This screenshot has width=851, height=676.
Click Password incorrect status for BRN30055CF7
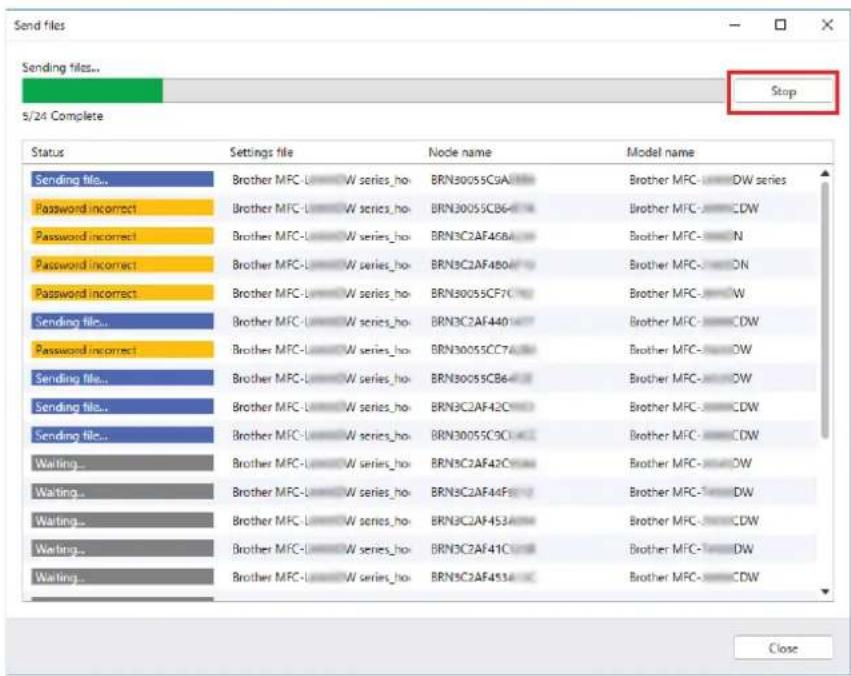122,293
